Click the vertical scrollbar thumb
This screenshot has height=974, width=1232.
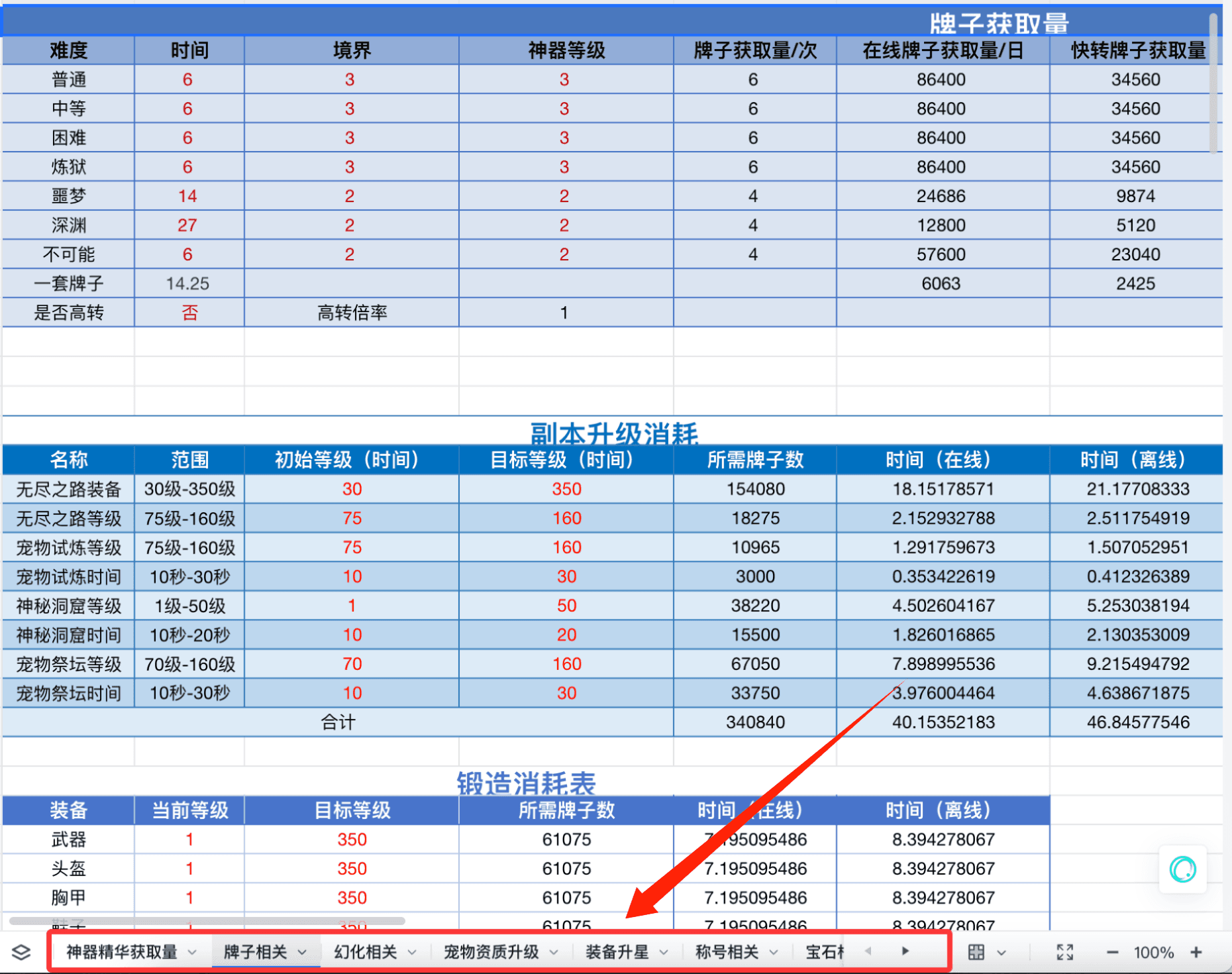pos(1213,83)
